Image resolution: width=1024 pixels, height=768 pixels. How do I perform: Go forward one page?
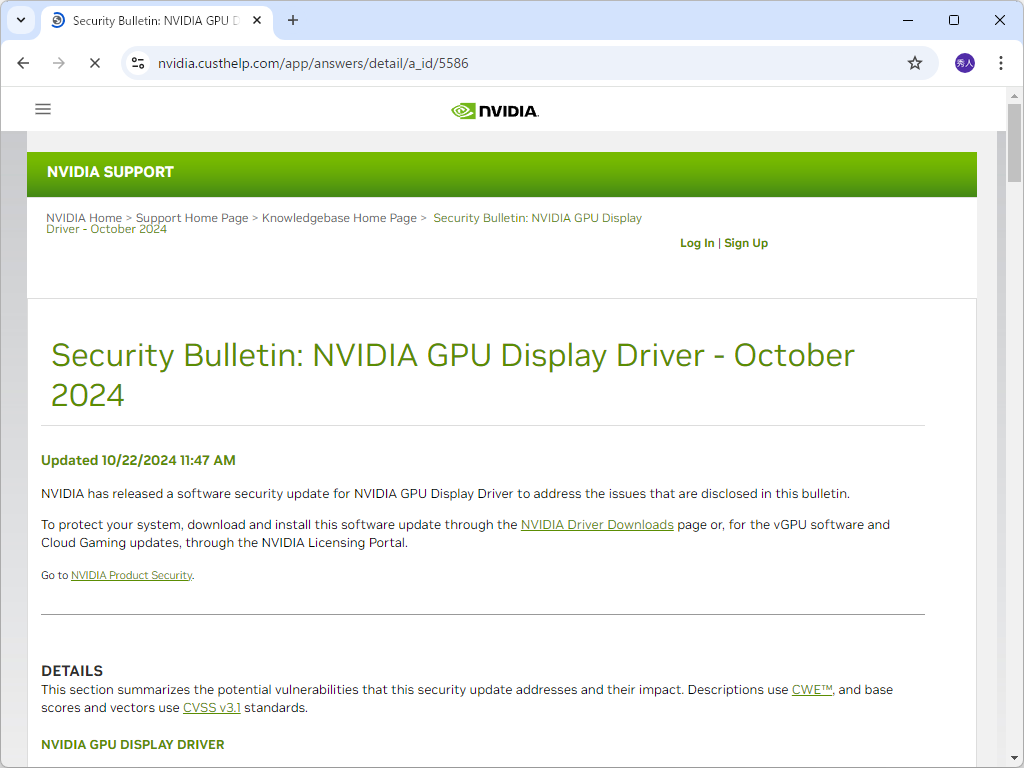[x=59, y=63]
